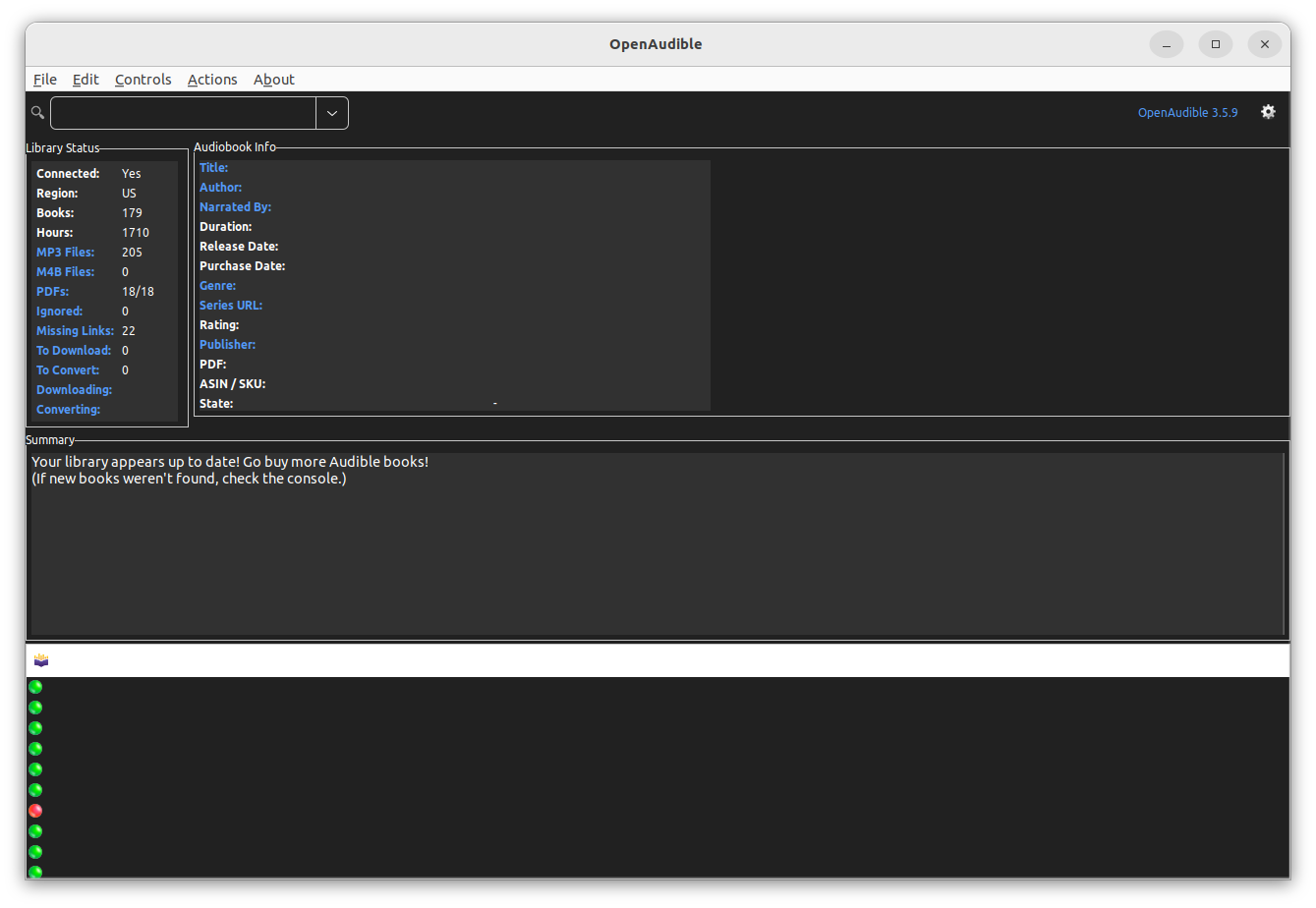Click the To Convert link
1316x908 pixels.
(x=68, y=370)
